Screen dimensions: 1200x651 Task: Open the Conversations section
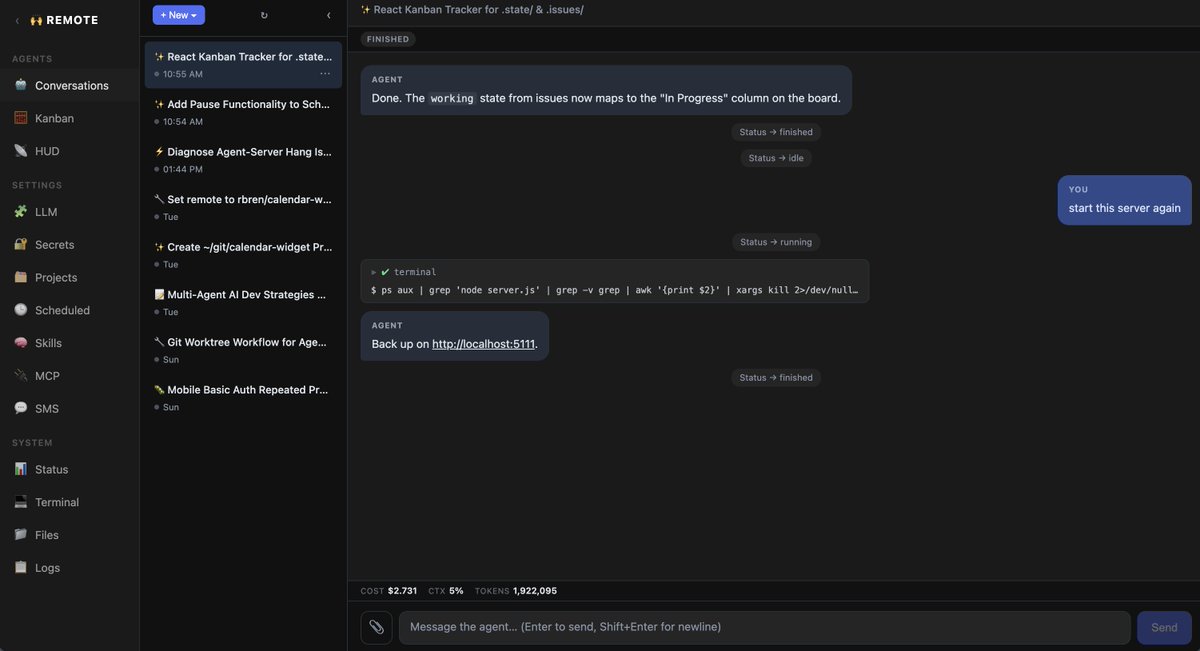click(x=70, y=85)
